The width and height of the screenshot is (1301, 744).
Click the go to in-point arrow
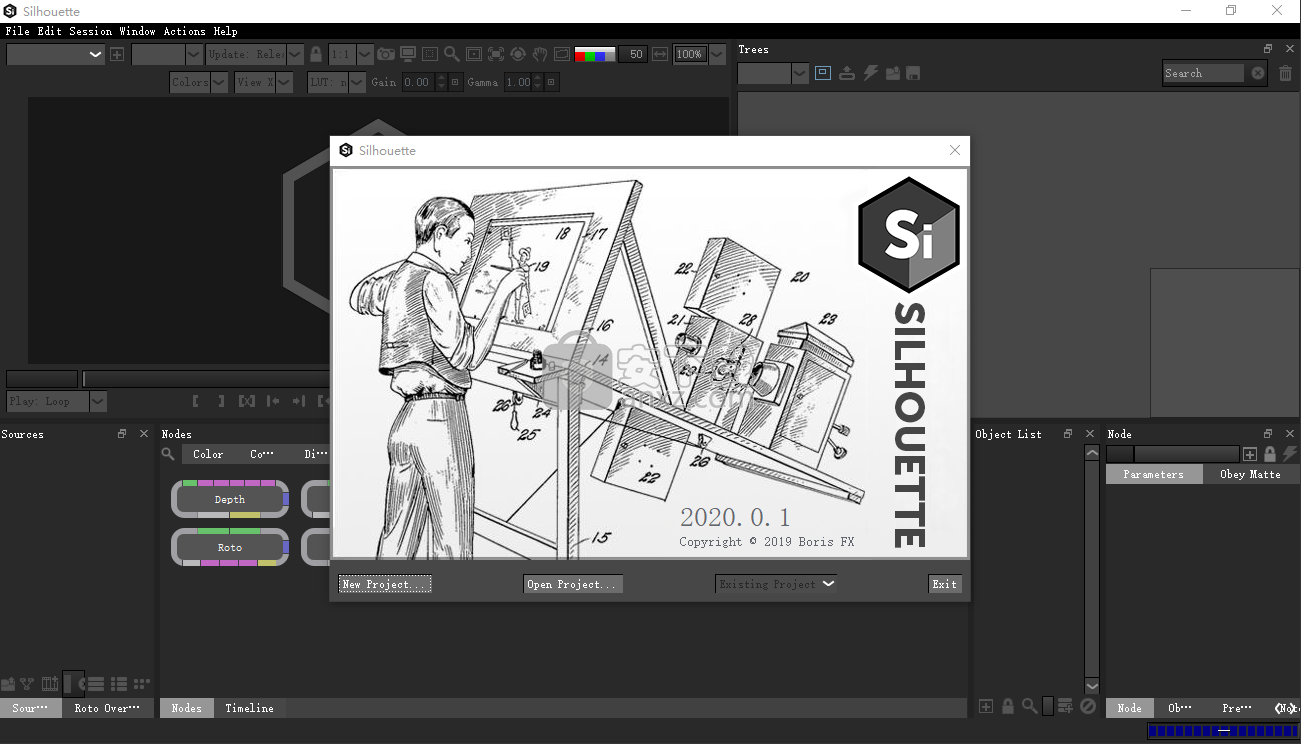tap(273, 401)
